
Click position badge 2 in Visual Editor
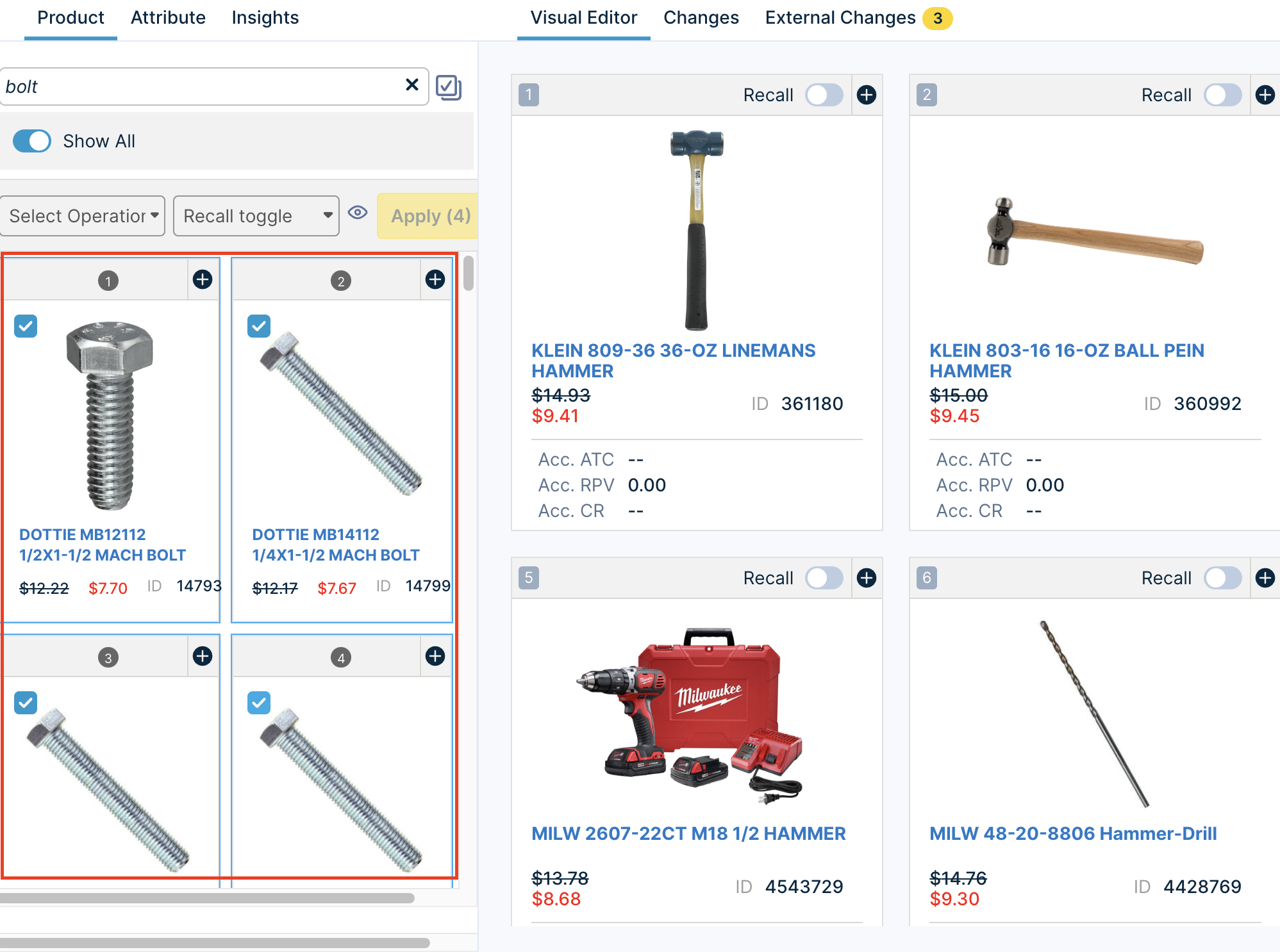click(927, 95)
